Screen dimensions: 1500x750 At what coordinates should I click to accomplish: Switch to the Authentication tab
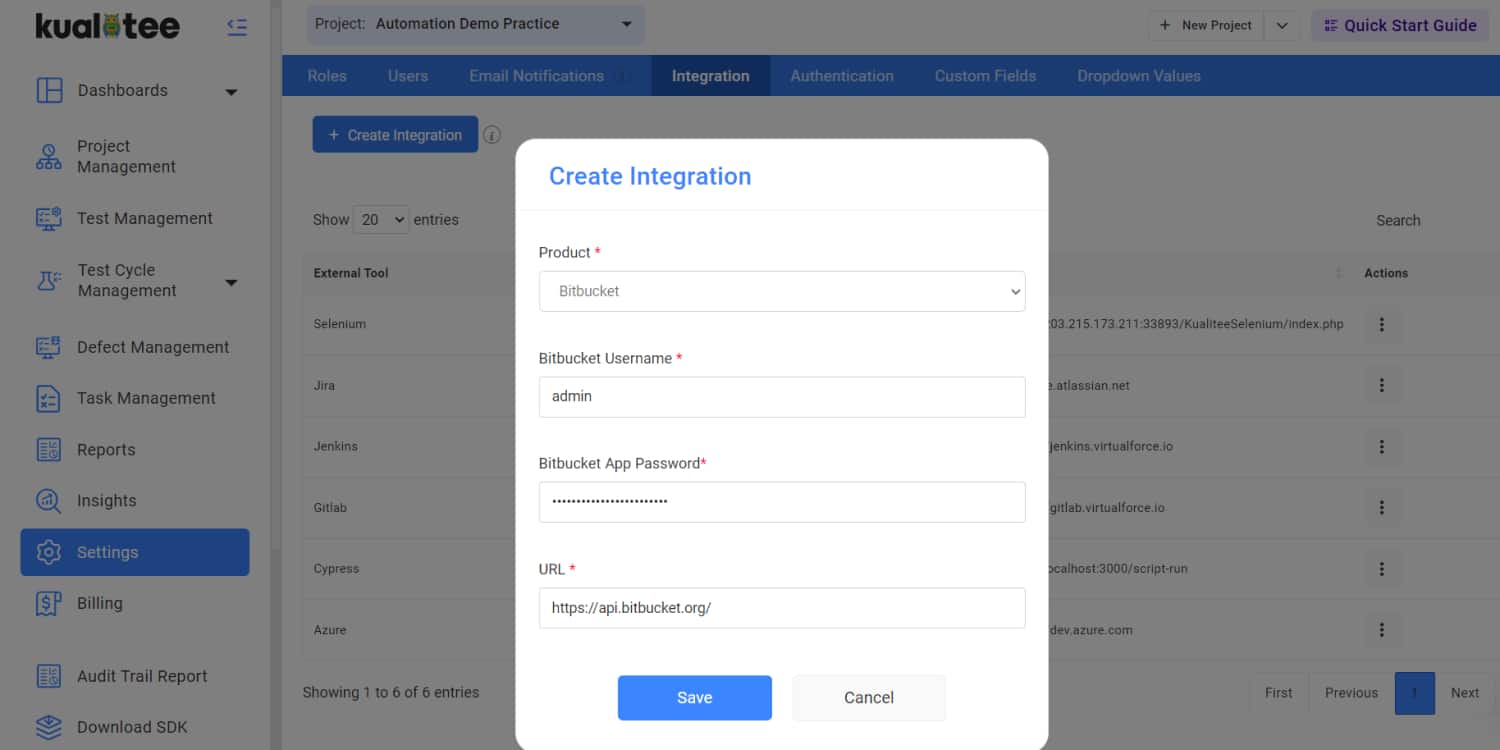841,76
